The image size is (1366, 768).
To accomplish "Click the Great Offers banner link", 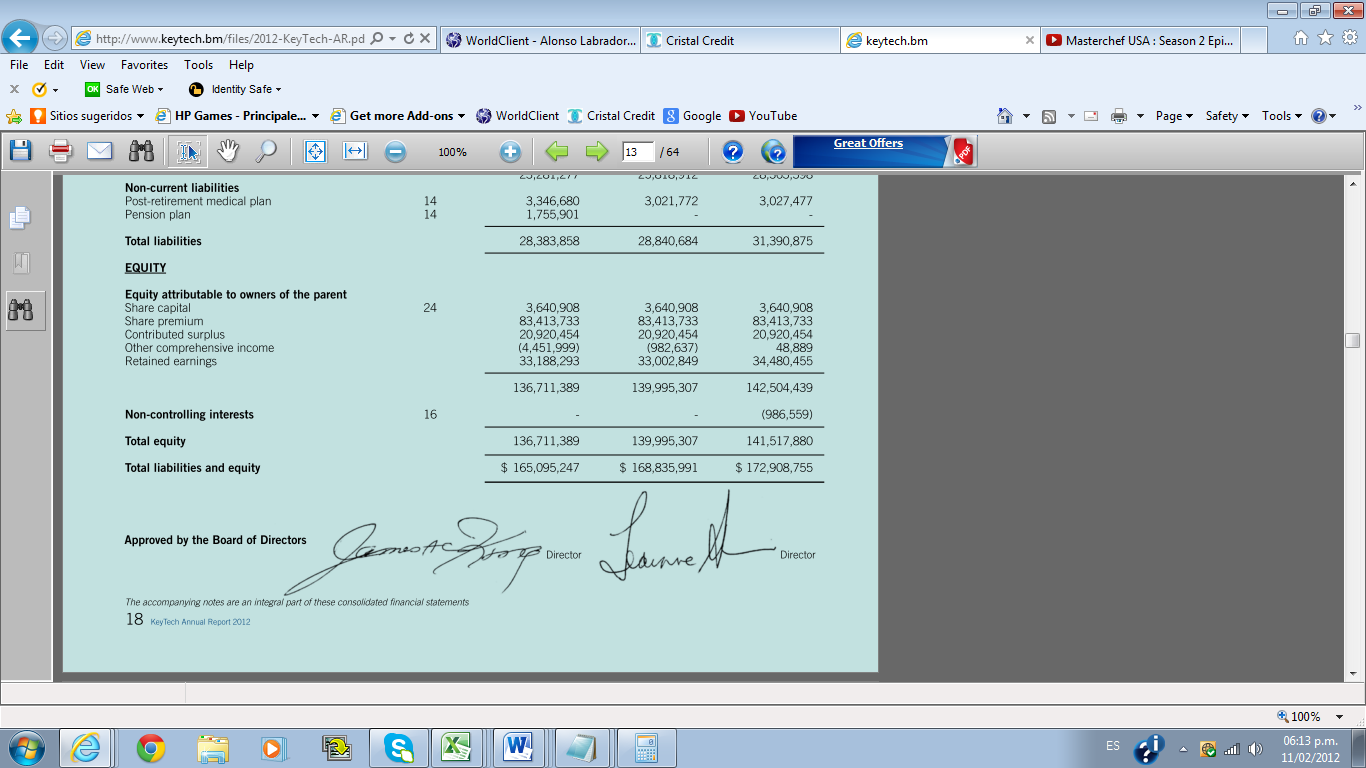I will point(868,144).
